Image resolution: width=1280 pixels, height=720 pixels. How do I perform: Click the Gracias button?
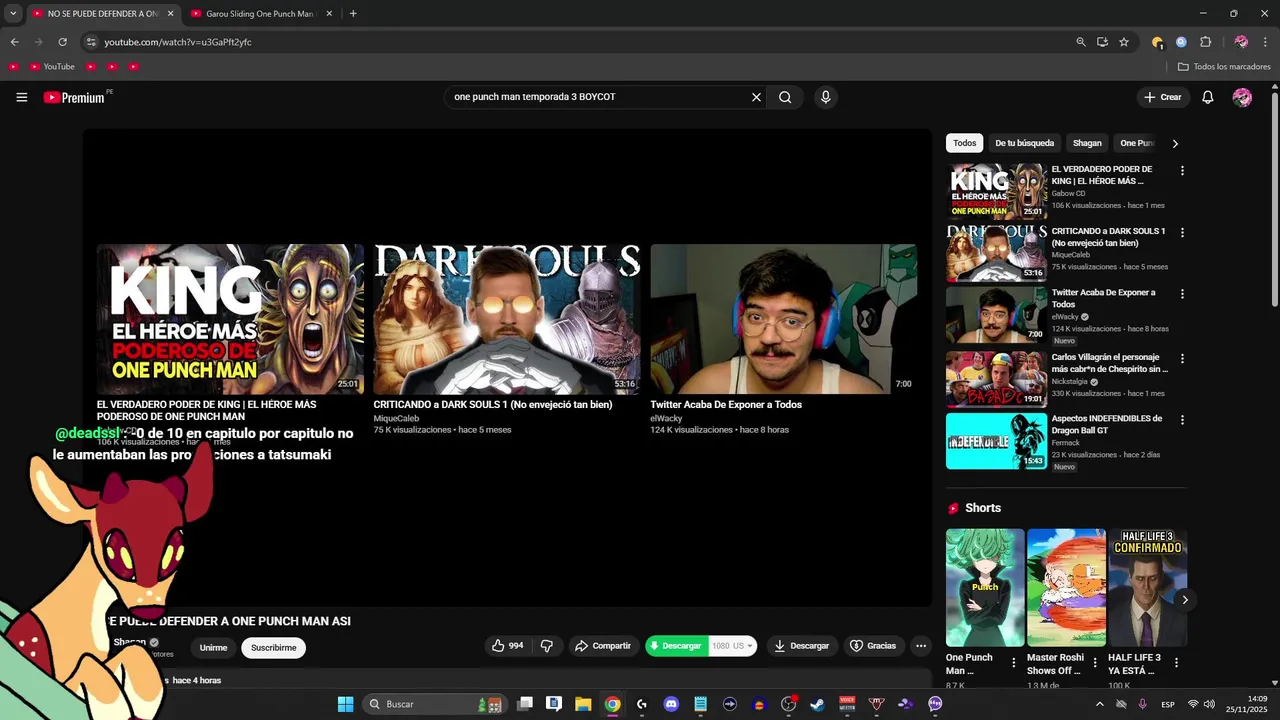click(x=873, y=646)
